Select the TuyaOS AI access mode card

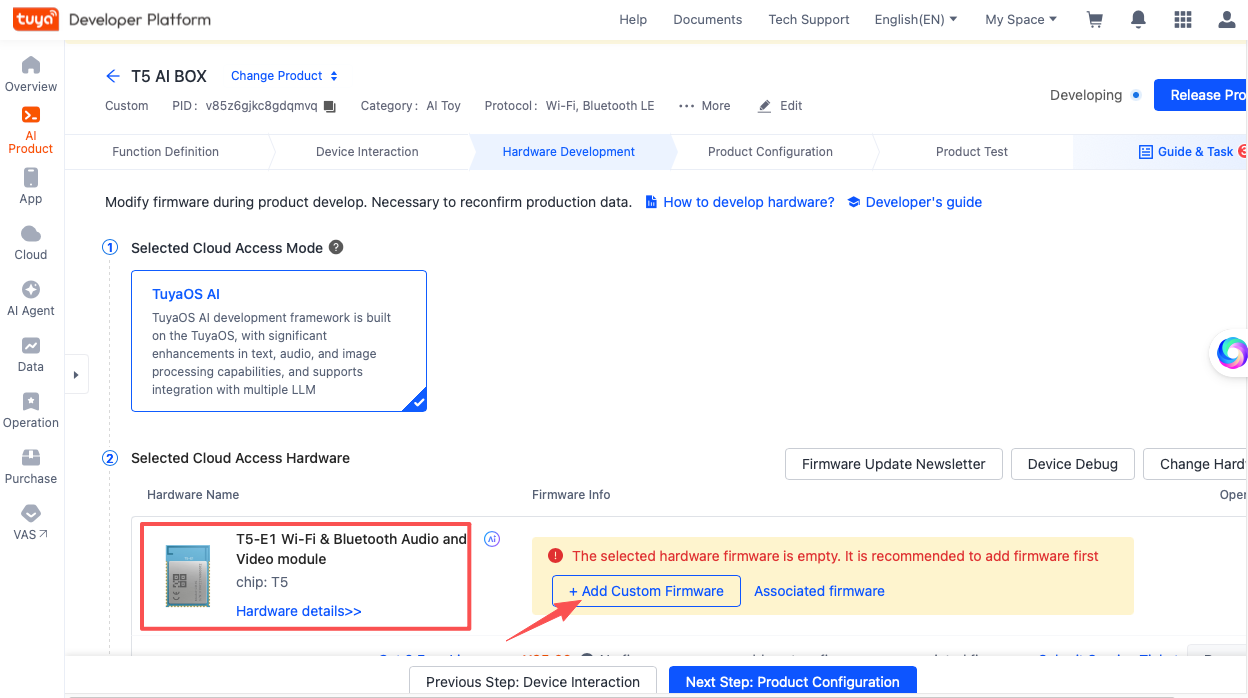tap(279, 341)
